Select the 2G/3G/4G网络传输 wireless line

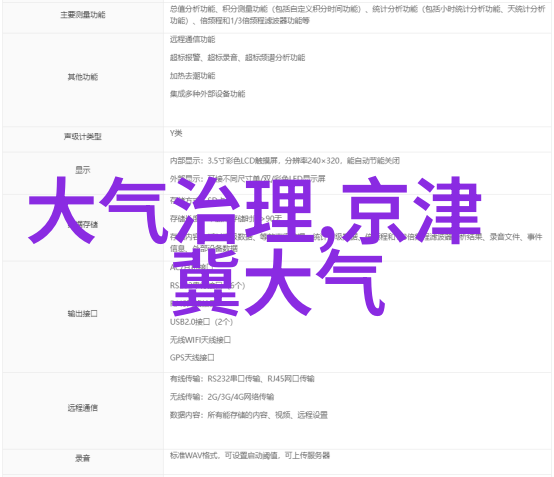[222, 397]
